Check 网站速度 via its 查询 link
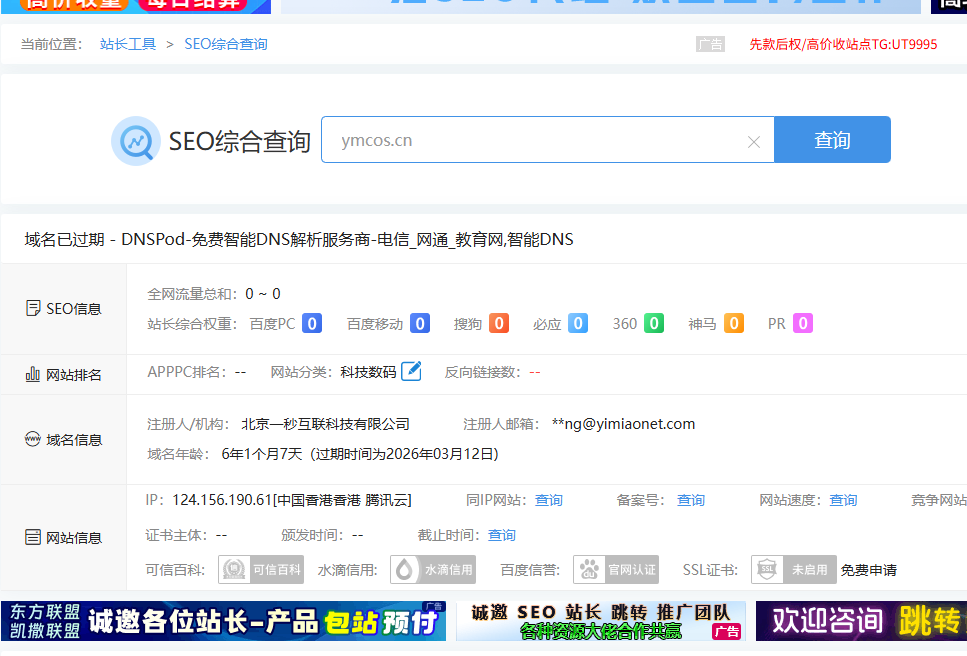The width and height of the screenshot is (967, 656). pyautogui.click(x=843, y=500)
